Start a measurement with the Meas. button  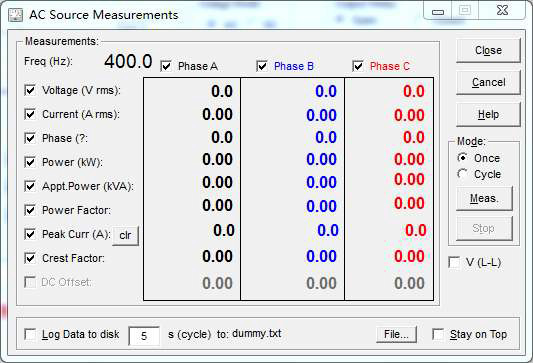pyautogui.click(x=484, y=198)
